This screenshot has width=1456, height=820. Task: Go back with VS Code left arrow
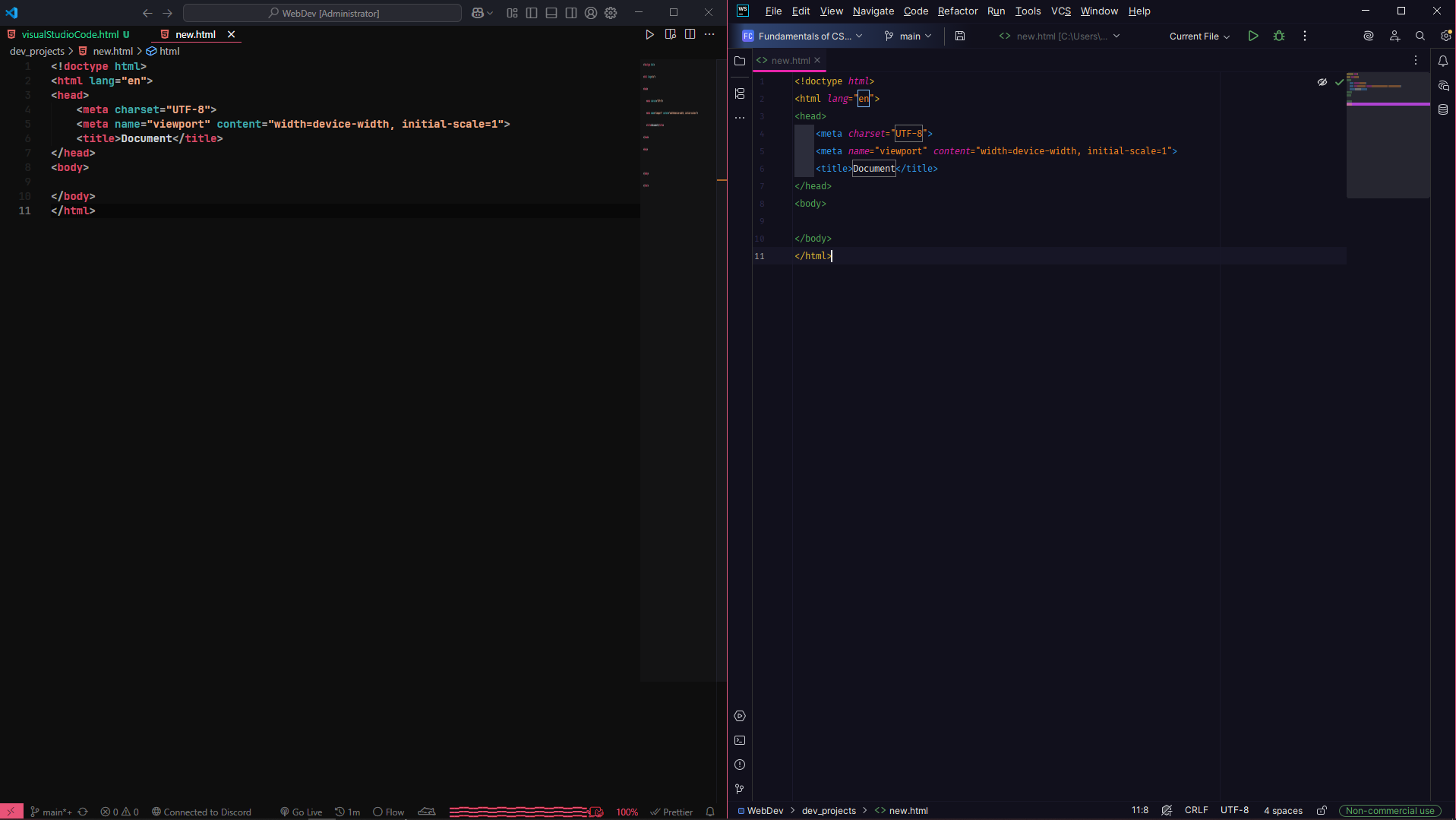tap(147, 13)
